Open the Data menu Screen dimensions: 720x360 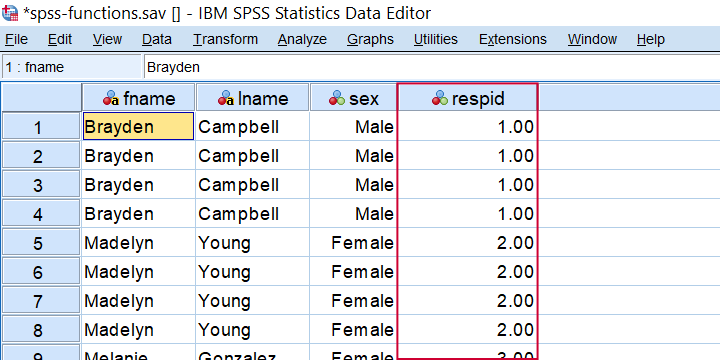(x=157, y=39)
